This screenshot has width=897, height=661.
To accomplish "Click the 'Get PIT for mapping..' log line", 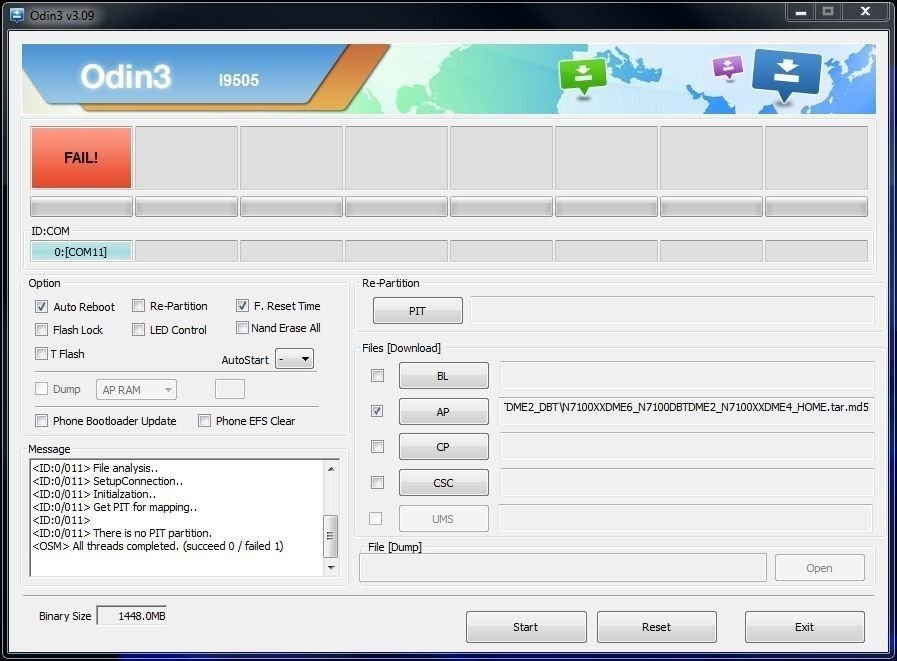I will [x=115, y=507].
